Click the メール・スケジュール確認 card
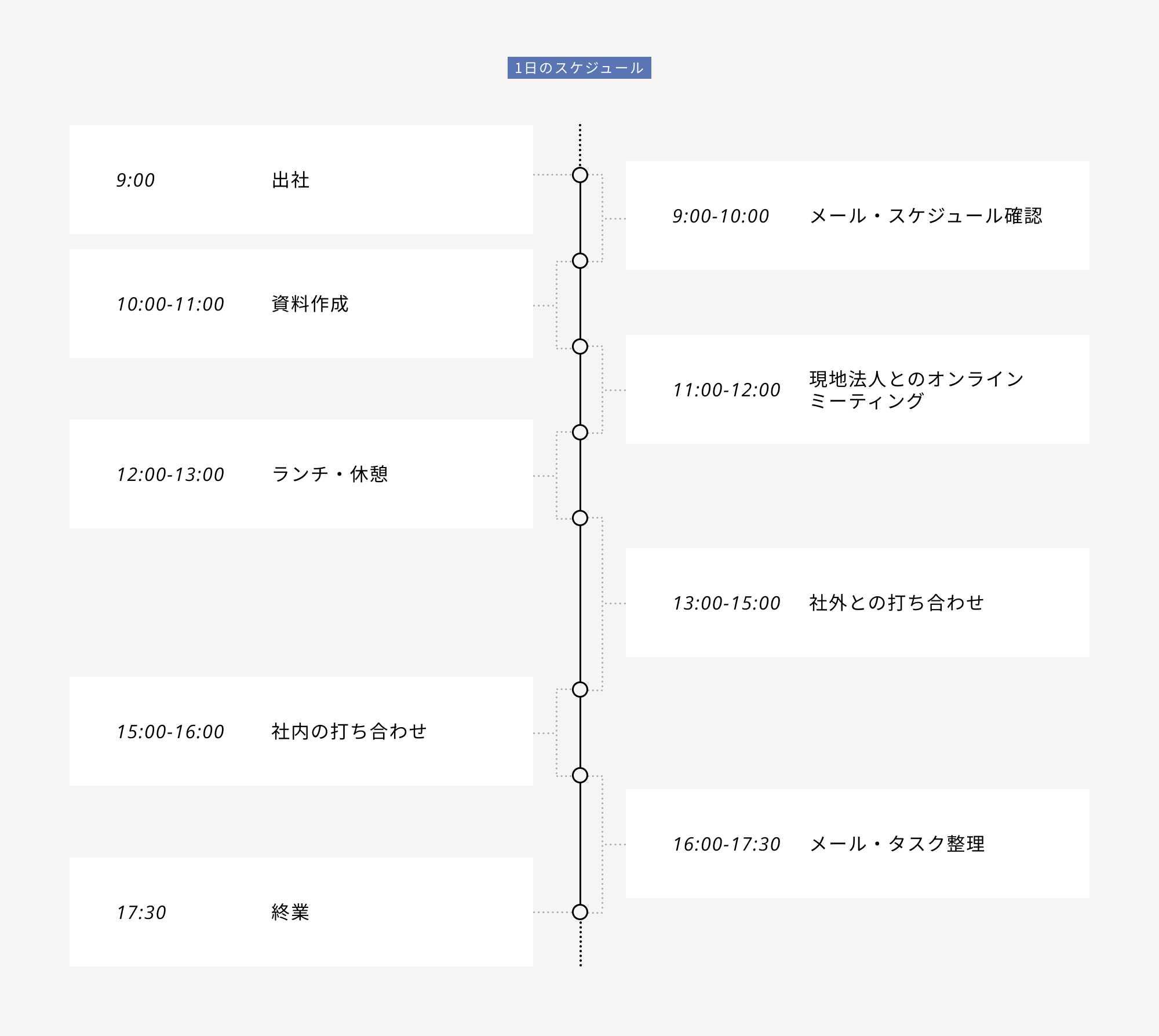The width and height of the screenshot is (1159, 1036). pyautogui.click(x=857, y=216)
